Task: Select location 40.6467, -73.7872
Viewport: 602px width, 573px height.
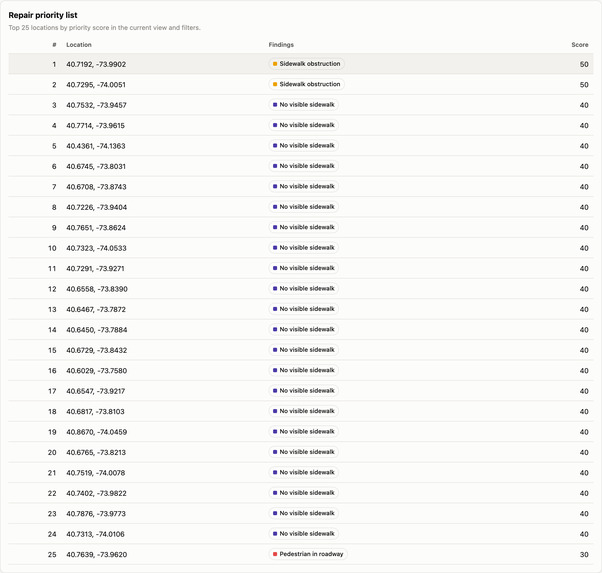Action: [96, 309]
